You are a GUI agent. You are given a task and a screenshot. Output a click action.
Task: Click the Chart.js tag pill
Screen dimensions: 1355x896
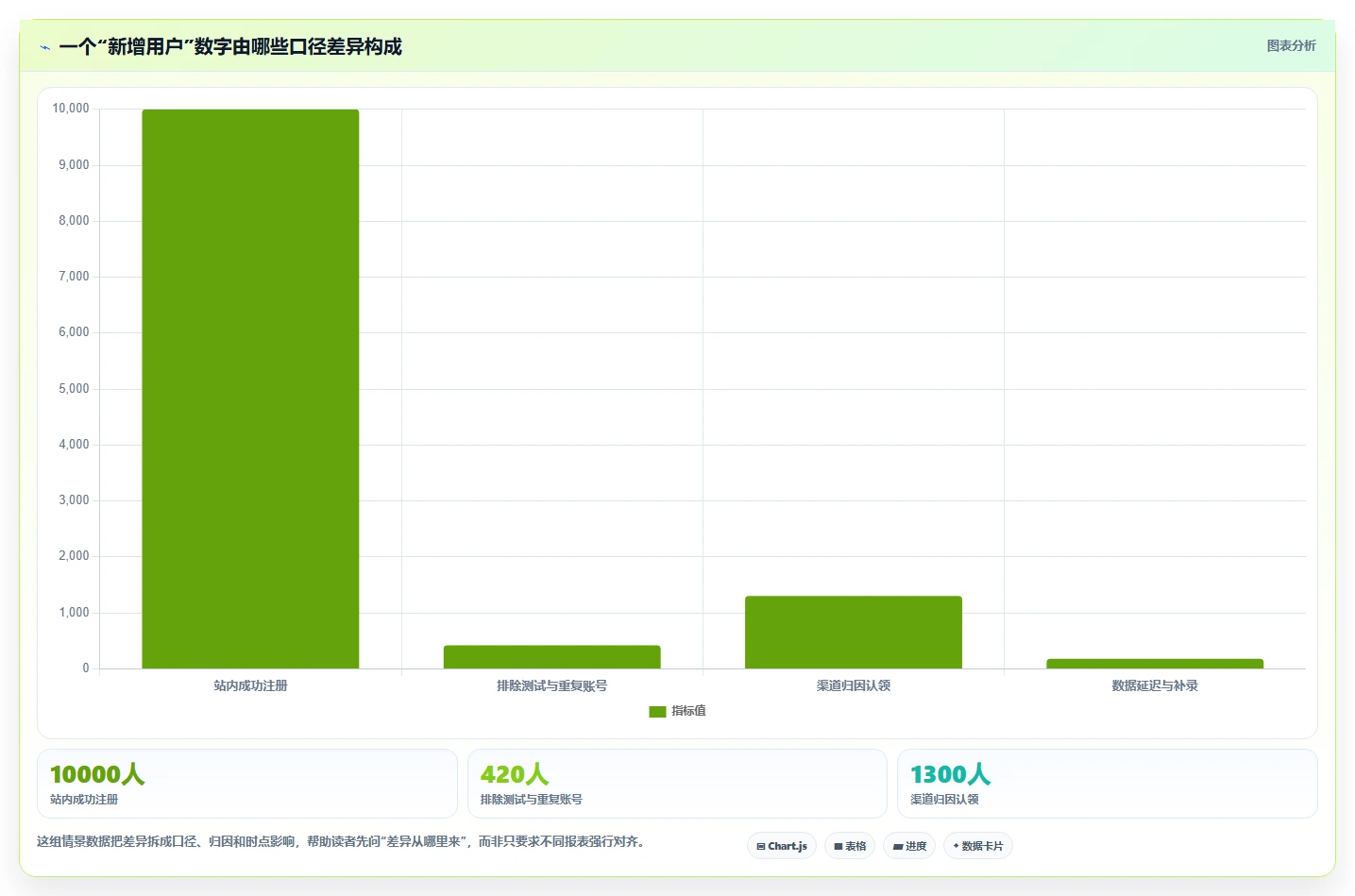(x=782, y=846)
